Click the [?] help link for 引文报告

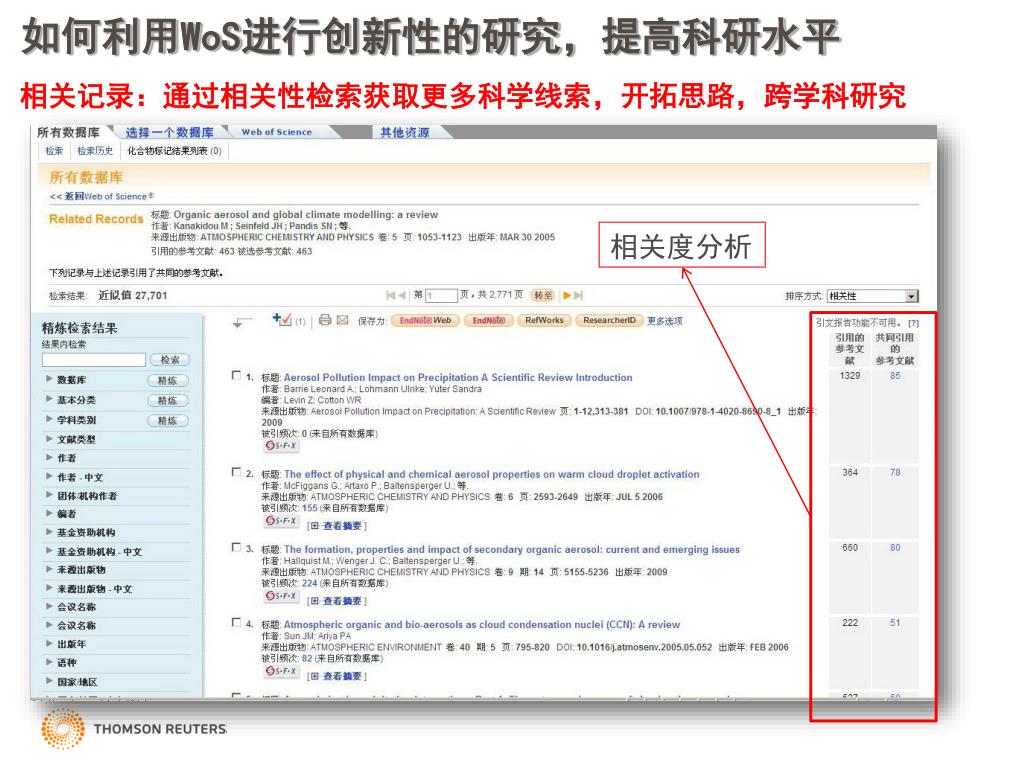pos(913,323)
